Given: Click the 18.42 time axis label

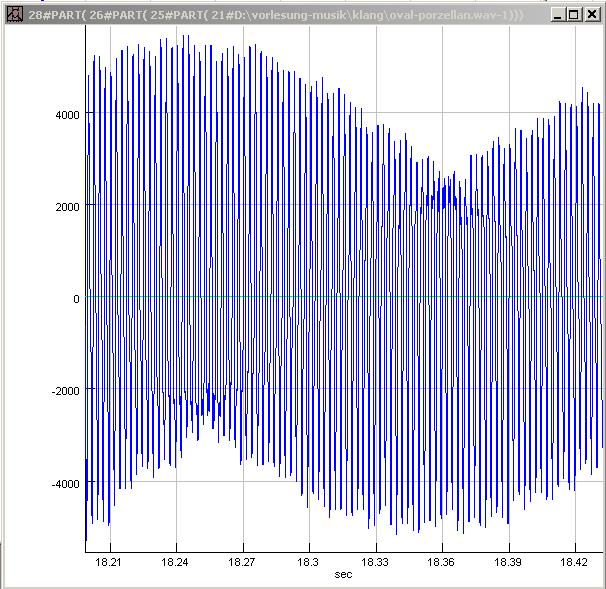Looking at the screenshot, I should point(574,562).
